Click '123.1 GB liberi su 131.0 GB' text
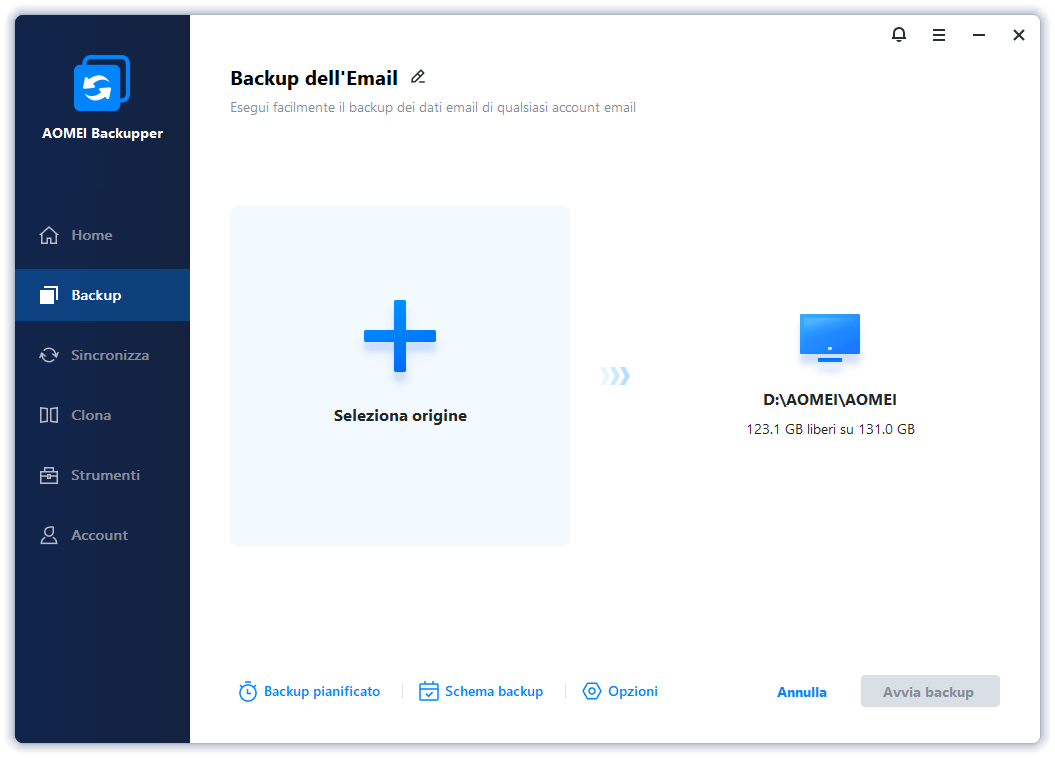 point(830,429)
